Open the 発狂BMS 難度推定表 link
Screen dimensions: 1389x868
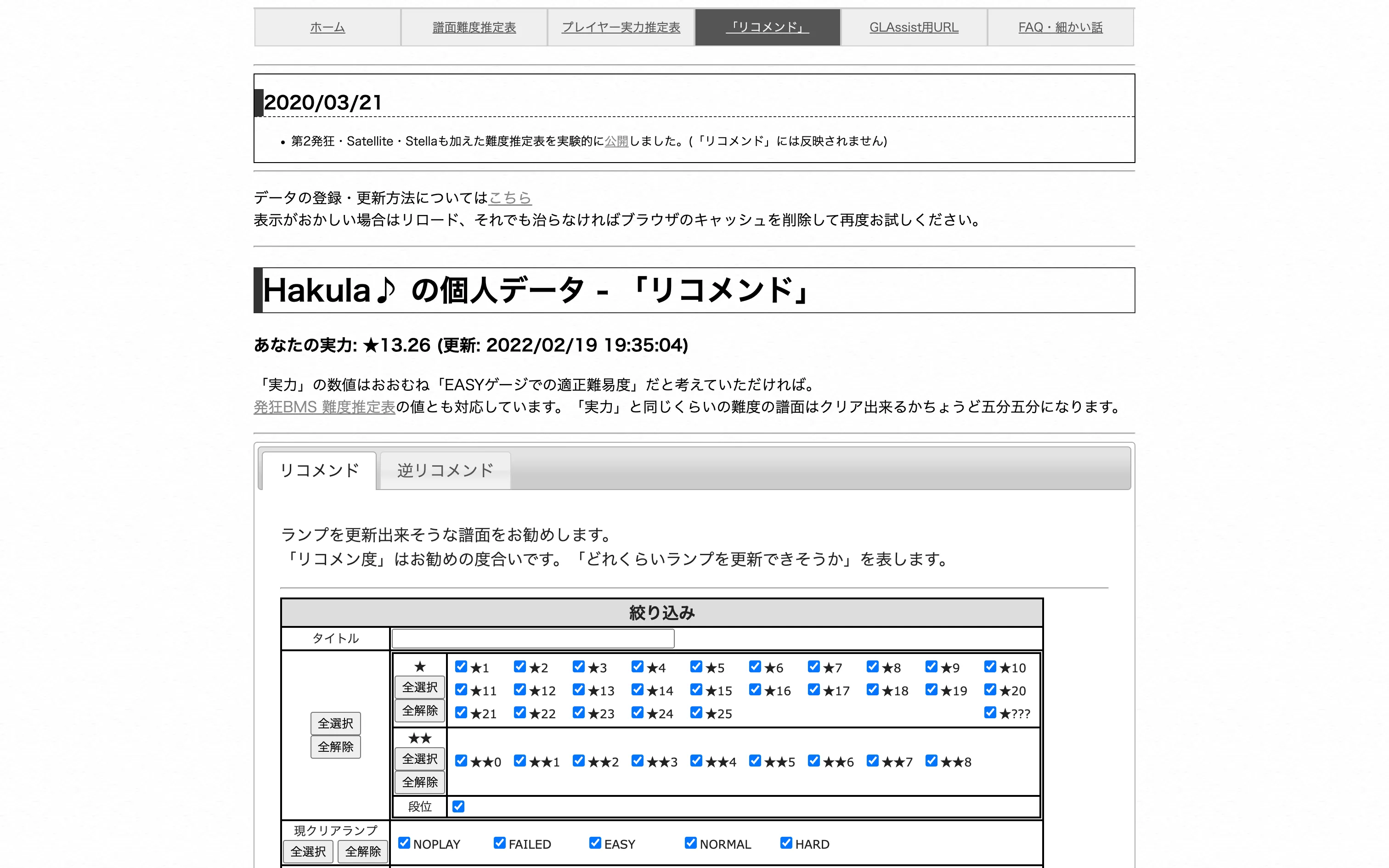[x=324, y=407]
